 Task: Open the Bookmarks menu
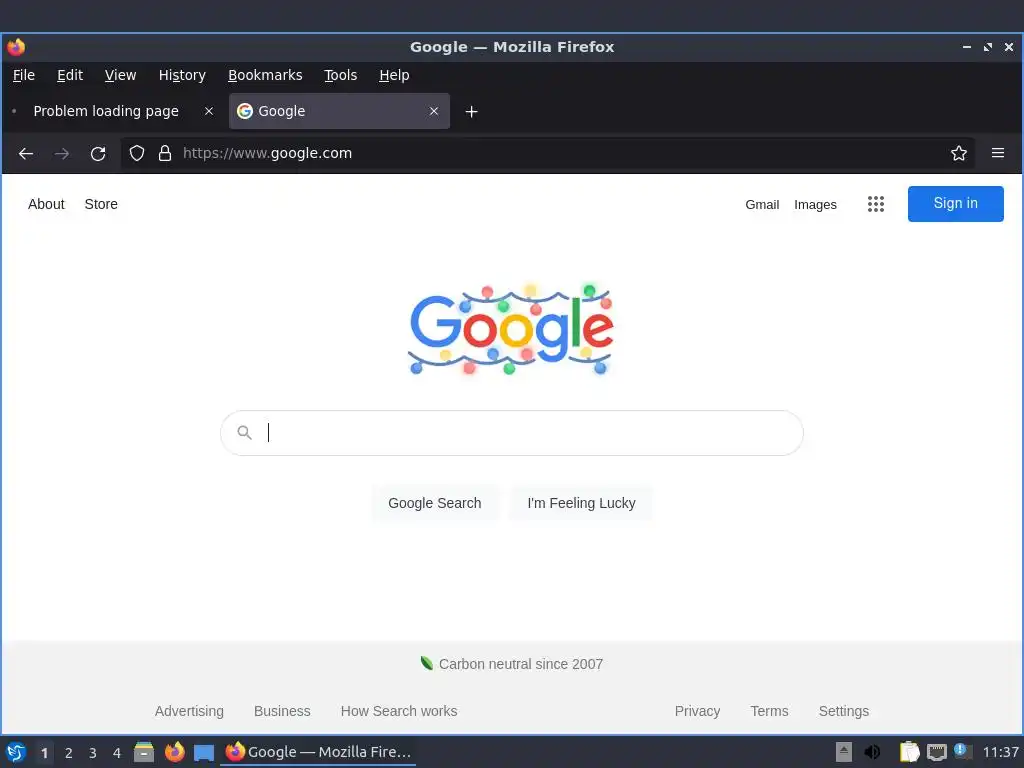tap(265, 75)
